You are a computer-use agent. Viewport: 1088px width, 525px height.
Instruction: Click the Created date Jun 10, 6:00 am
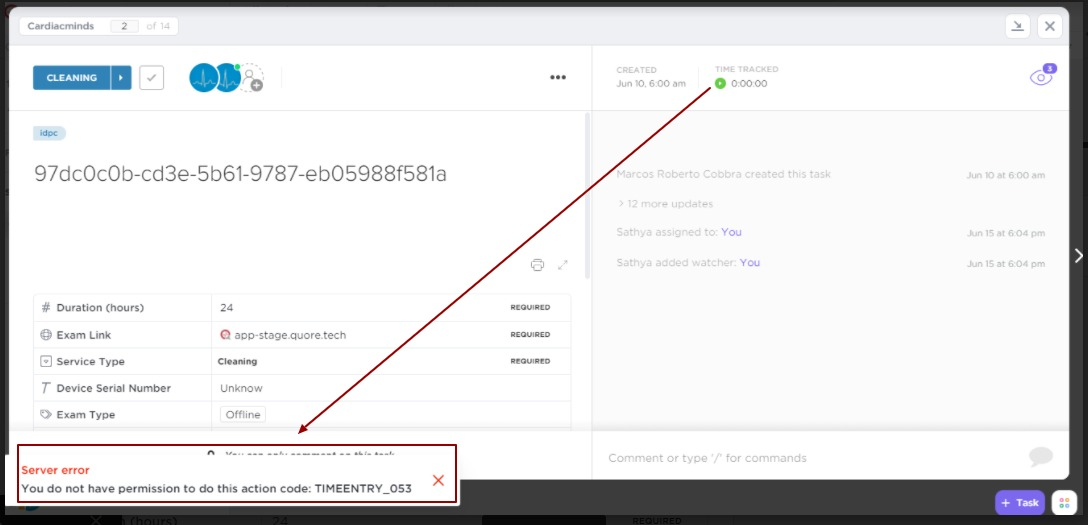(651, 84)
